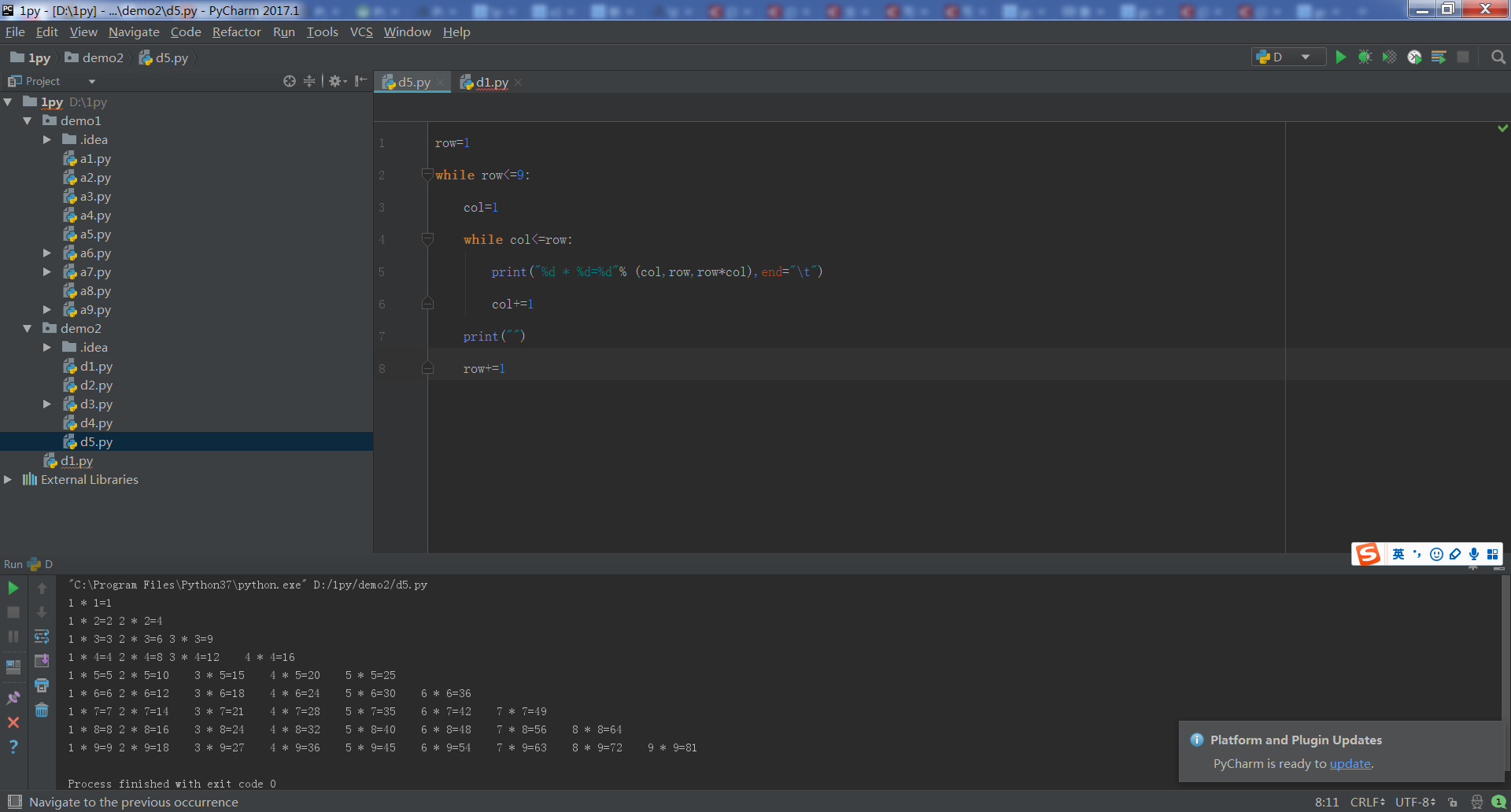Image resolution: width=1511 pixels, height=812 pixels.
Task: Run D with coverage from the toolbar
Action: click(1390, 57)
